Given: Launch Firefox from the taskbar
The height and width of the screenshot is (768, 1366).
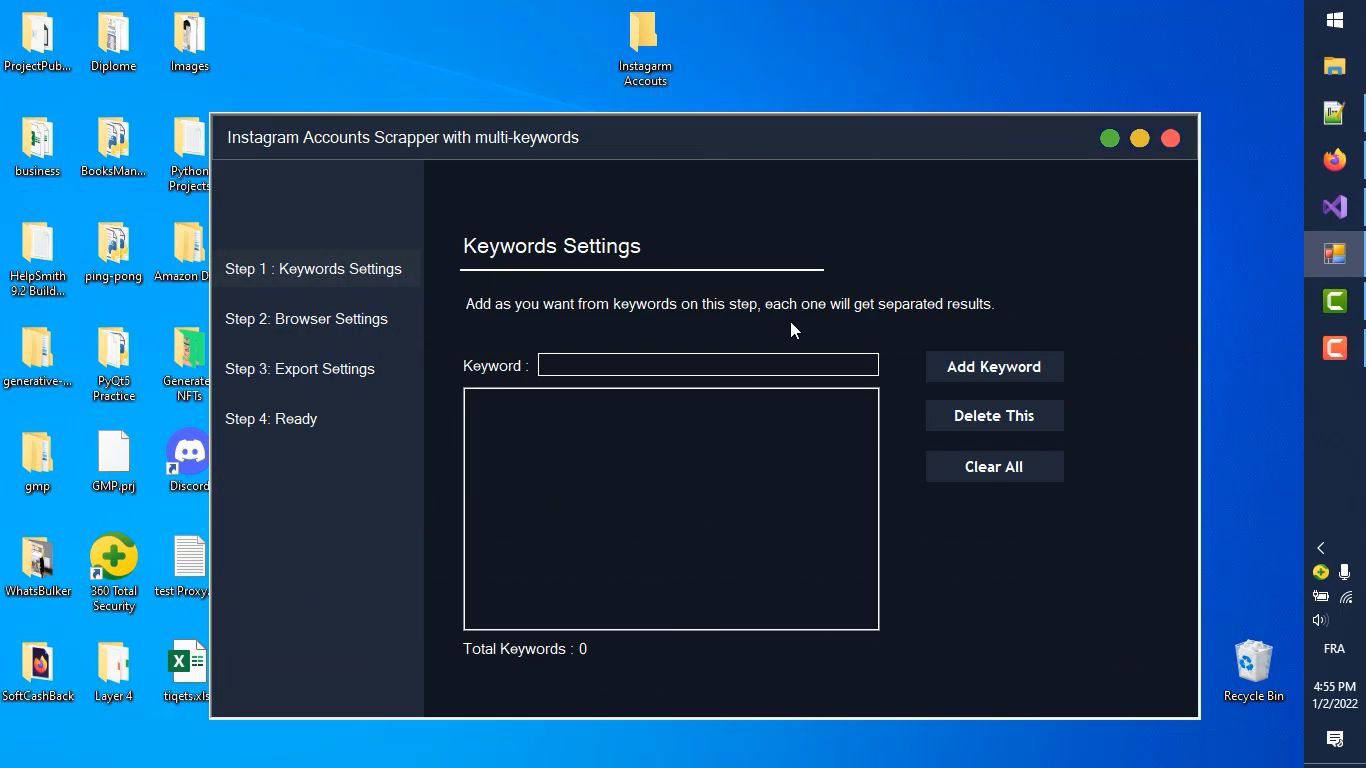Looking at the screenshot, I should click(1334, 160).
